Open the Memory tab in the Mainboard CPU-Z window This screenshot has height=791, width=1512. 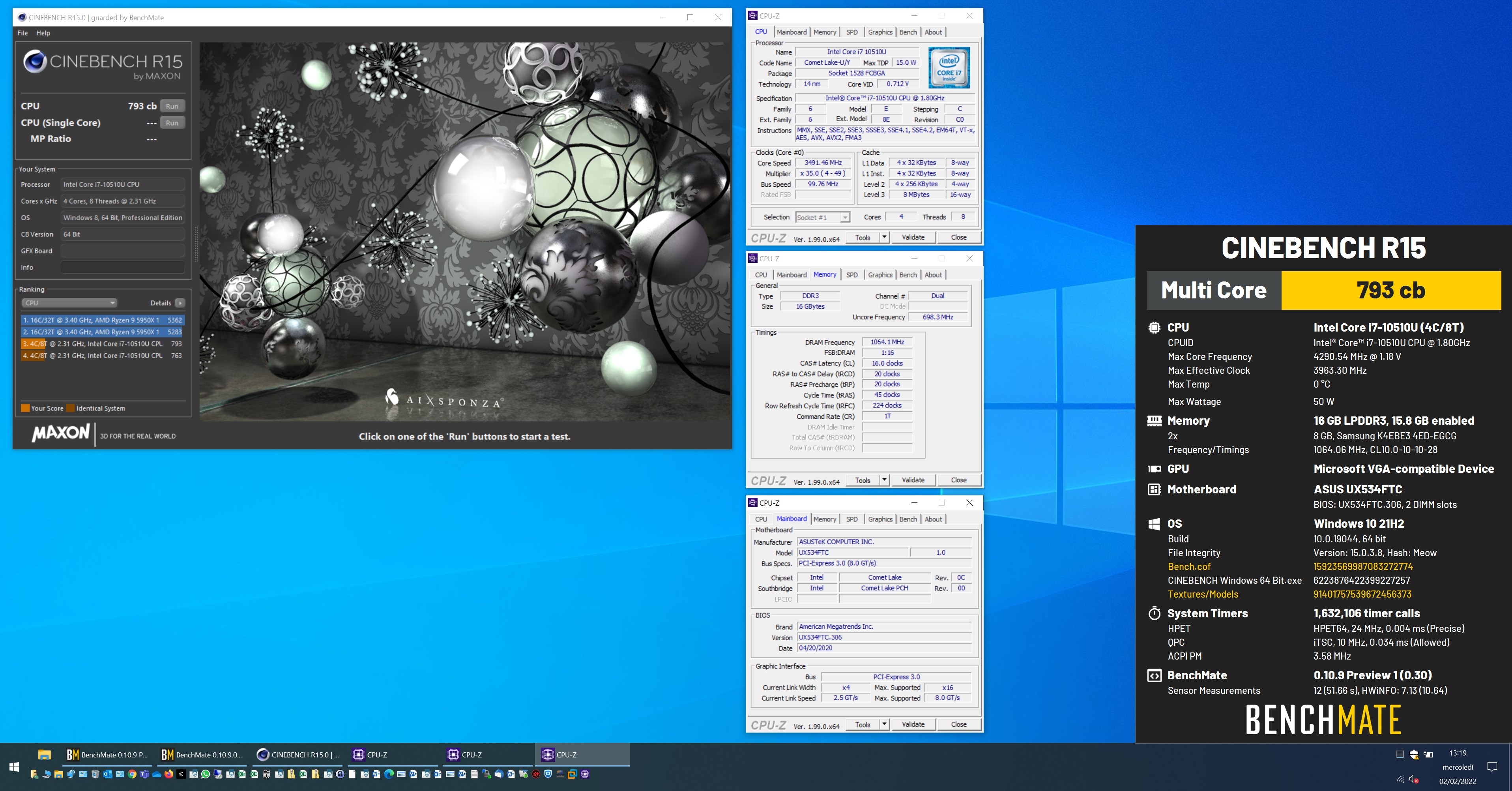pos(825,519)
